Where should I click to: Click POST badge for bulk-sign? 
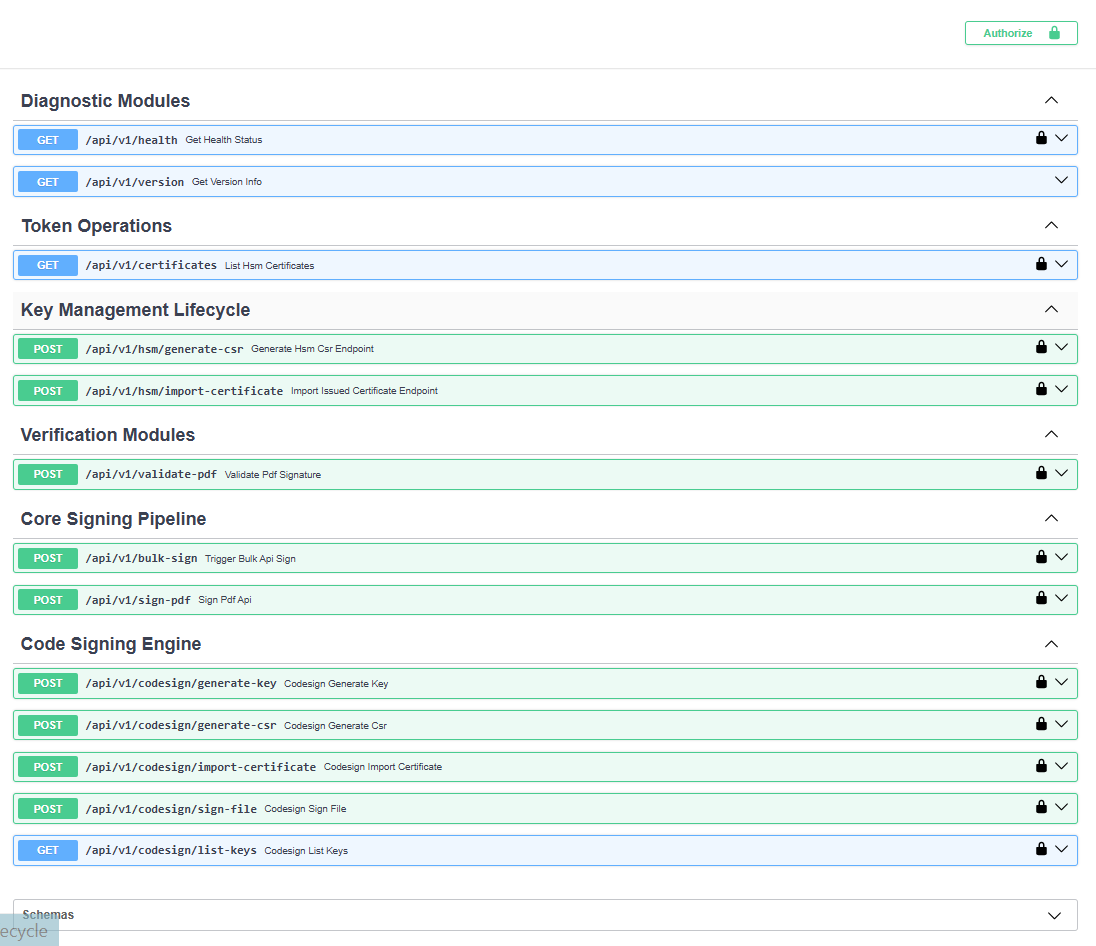(x=48, y=558)
